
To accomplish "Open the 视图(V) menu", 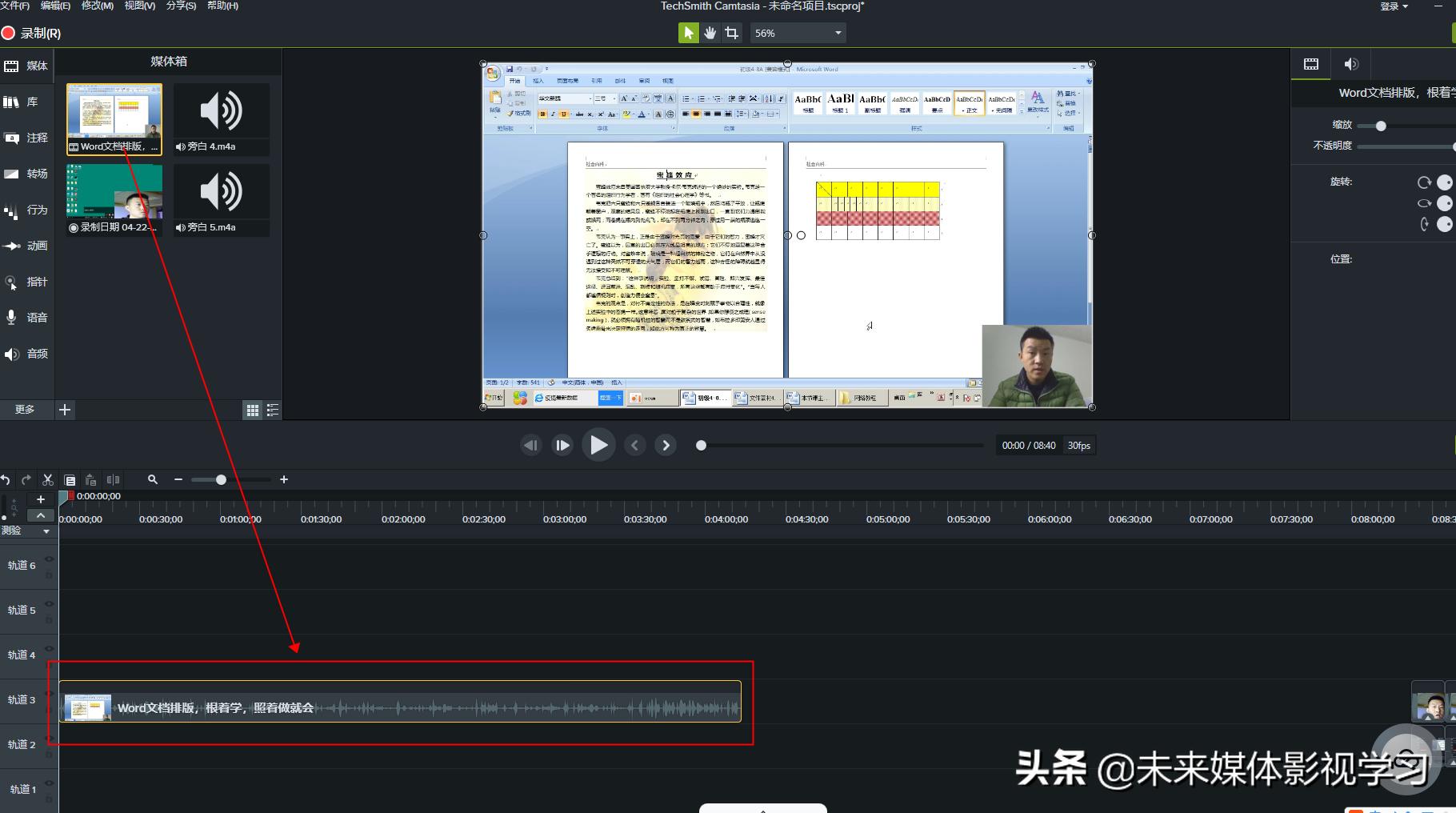I will [140, 6].
